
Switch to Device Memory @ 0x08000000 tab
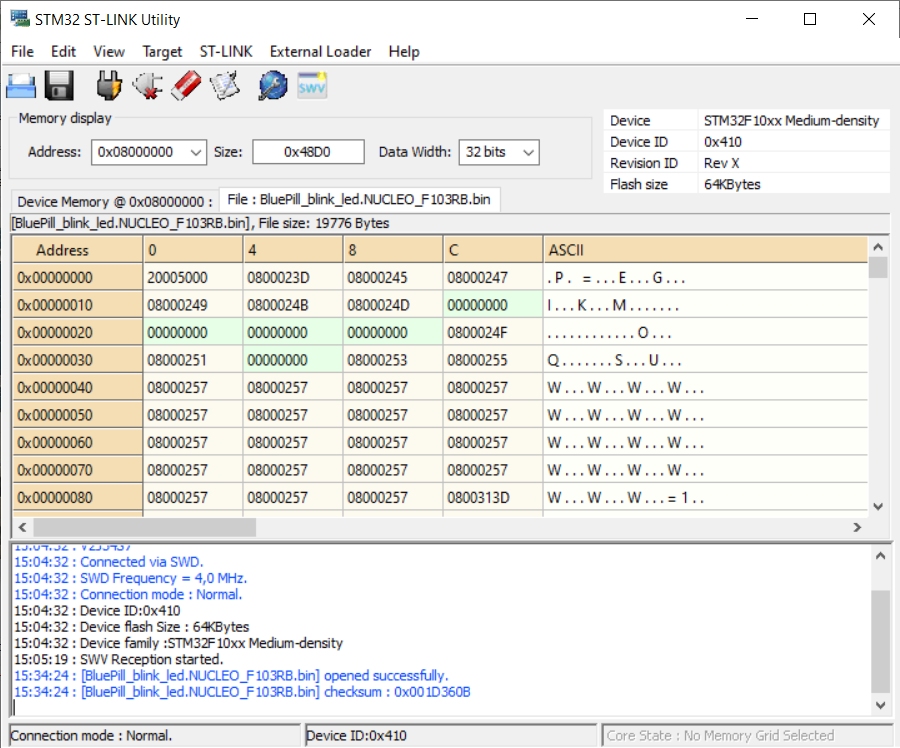[x=114, y=201]
